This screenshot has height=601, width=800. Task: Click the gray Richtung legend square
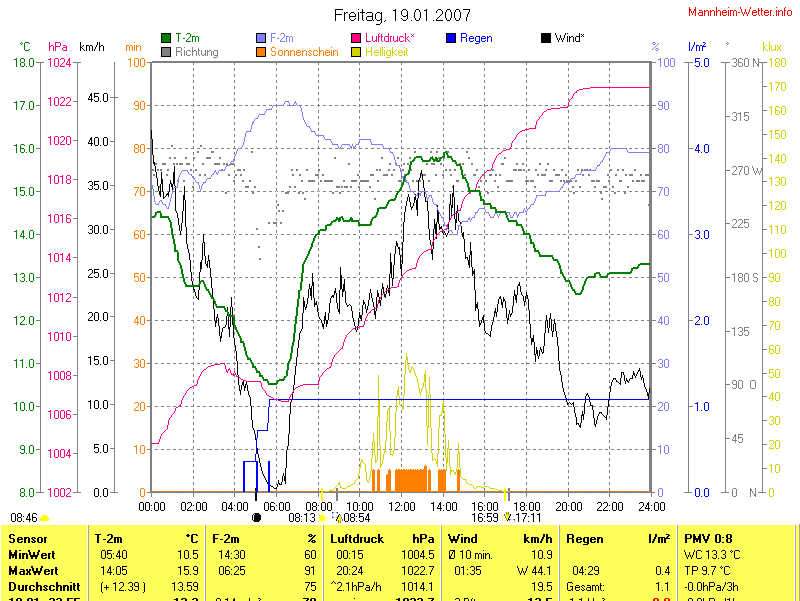166,52
